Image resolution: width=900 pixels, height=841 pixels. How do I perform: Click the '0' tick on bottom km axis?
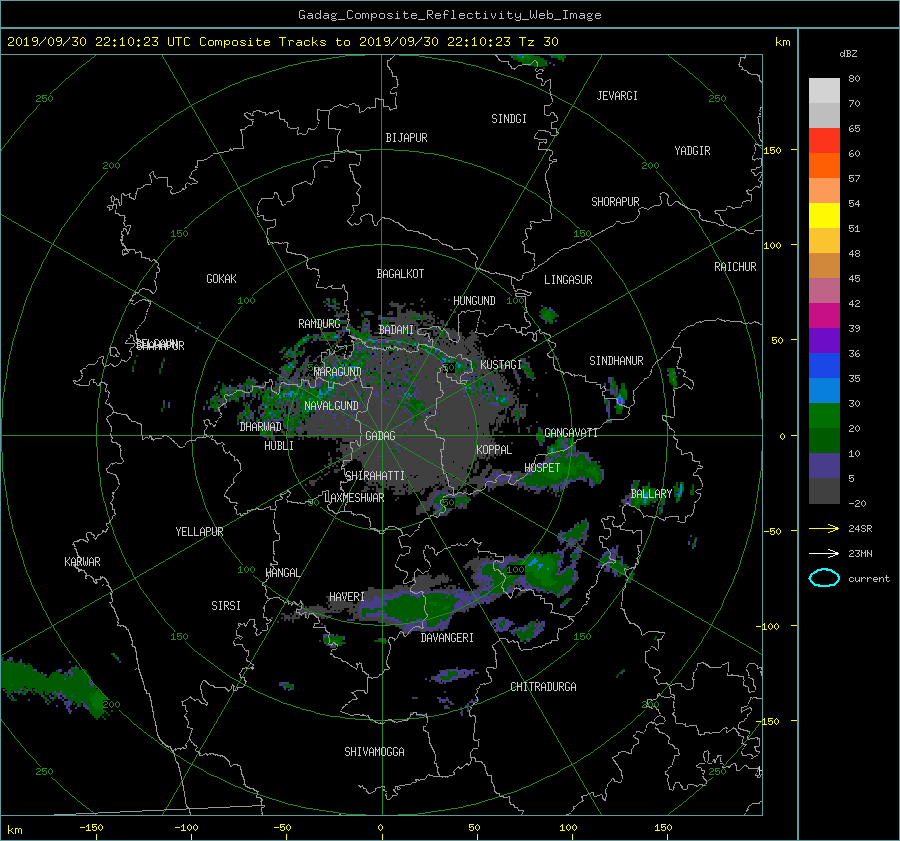click(380, 827)
